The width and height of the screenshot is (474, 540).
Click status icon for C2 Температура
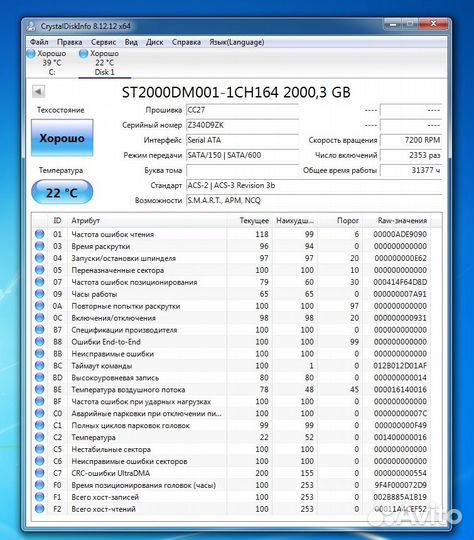click(40, 437)
